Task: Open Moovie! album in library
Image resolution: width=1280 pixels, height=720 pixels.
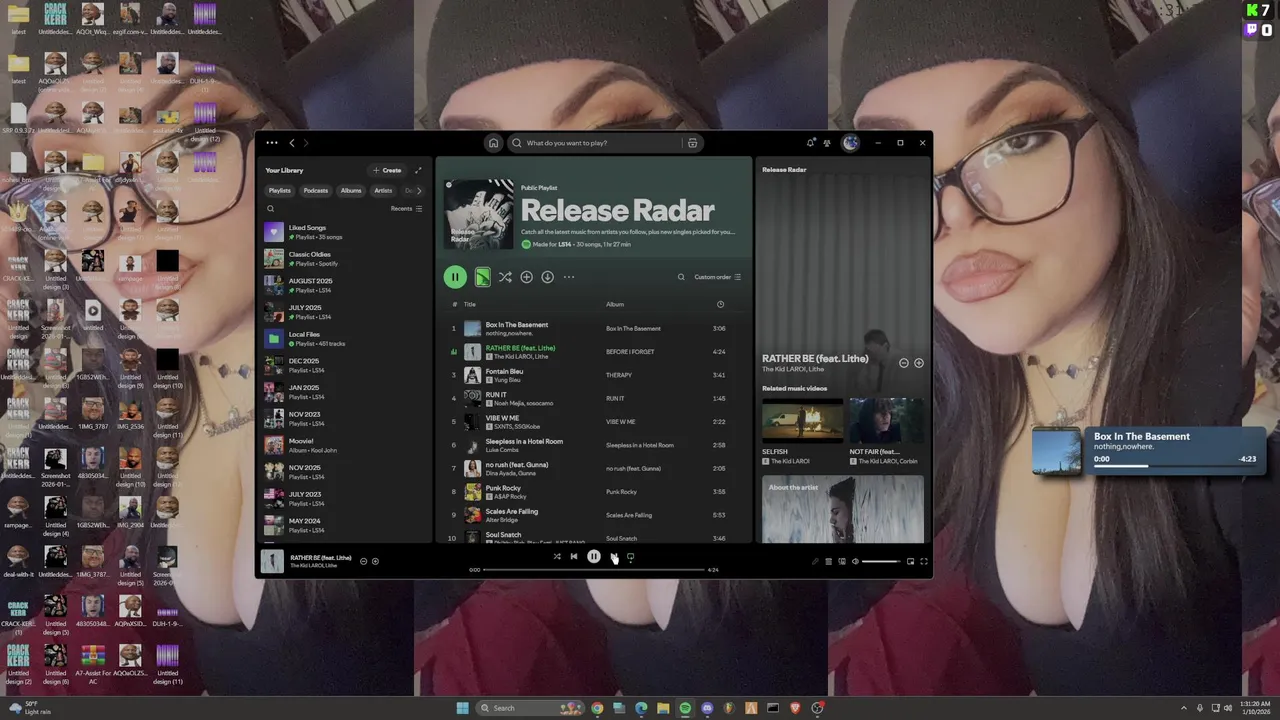Action: 344,445
